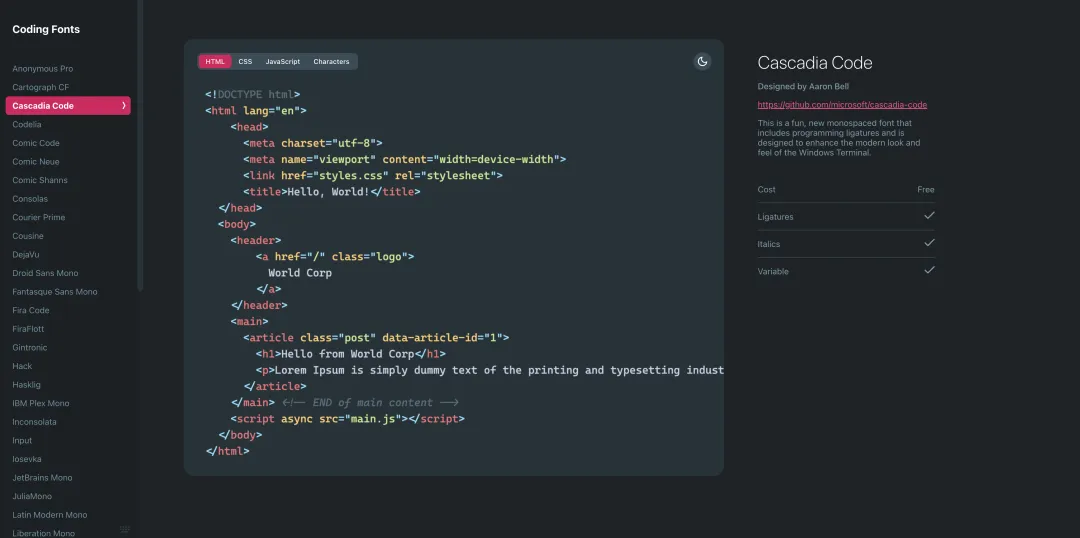Pick Comic Code from font list
The image size is (1080, 538).
[x=36, y=143]
